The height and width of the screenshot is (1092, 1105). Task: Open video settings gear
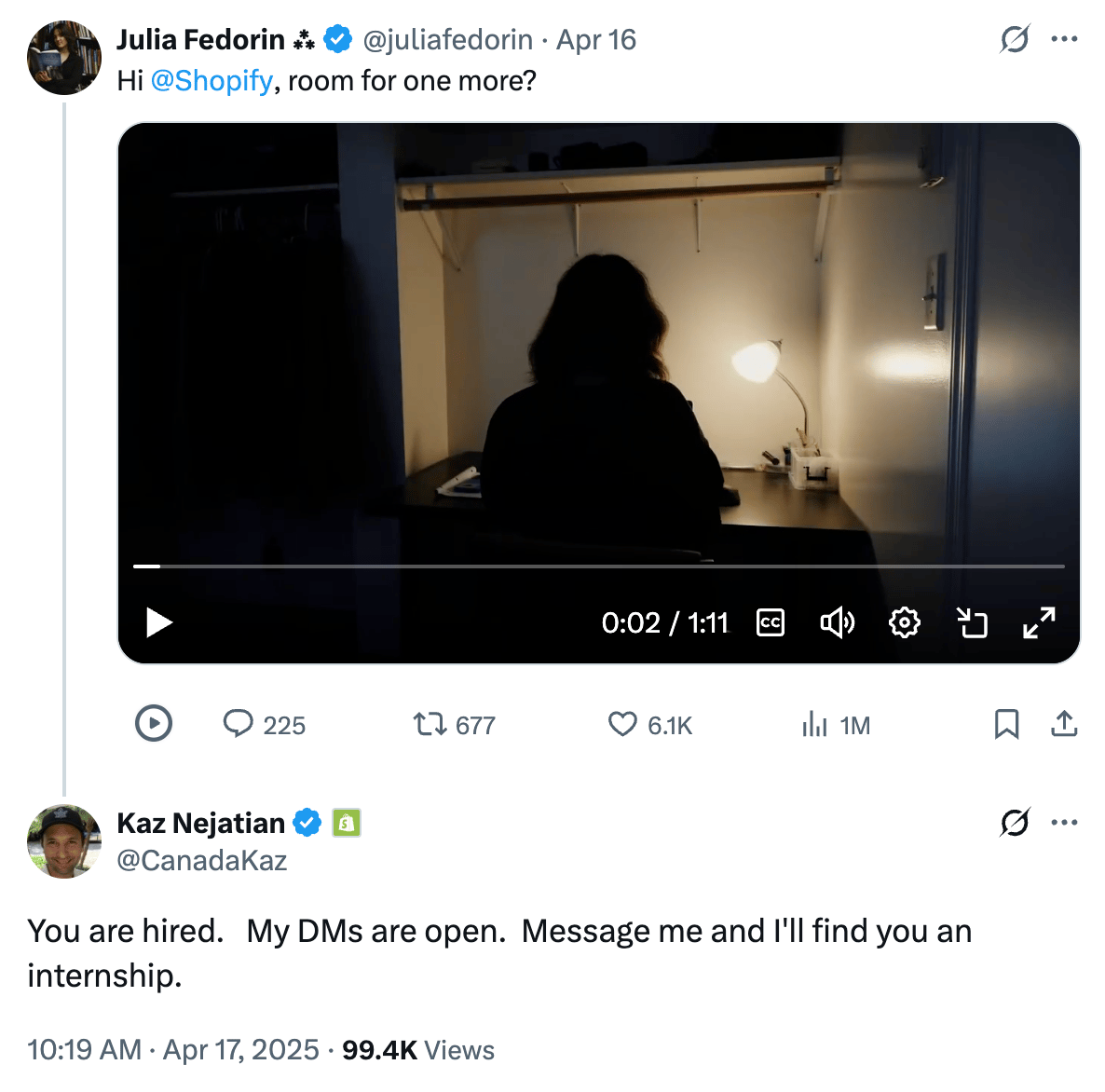click(904, 622)
